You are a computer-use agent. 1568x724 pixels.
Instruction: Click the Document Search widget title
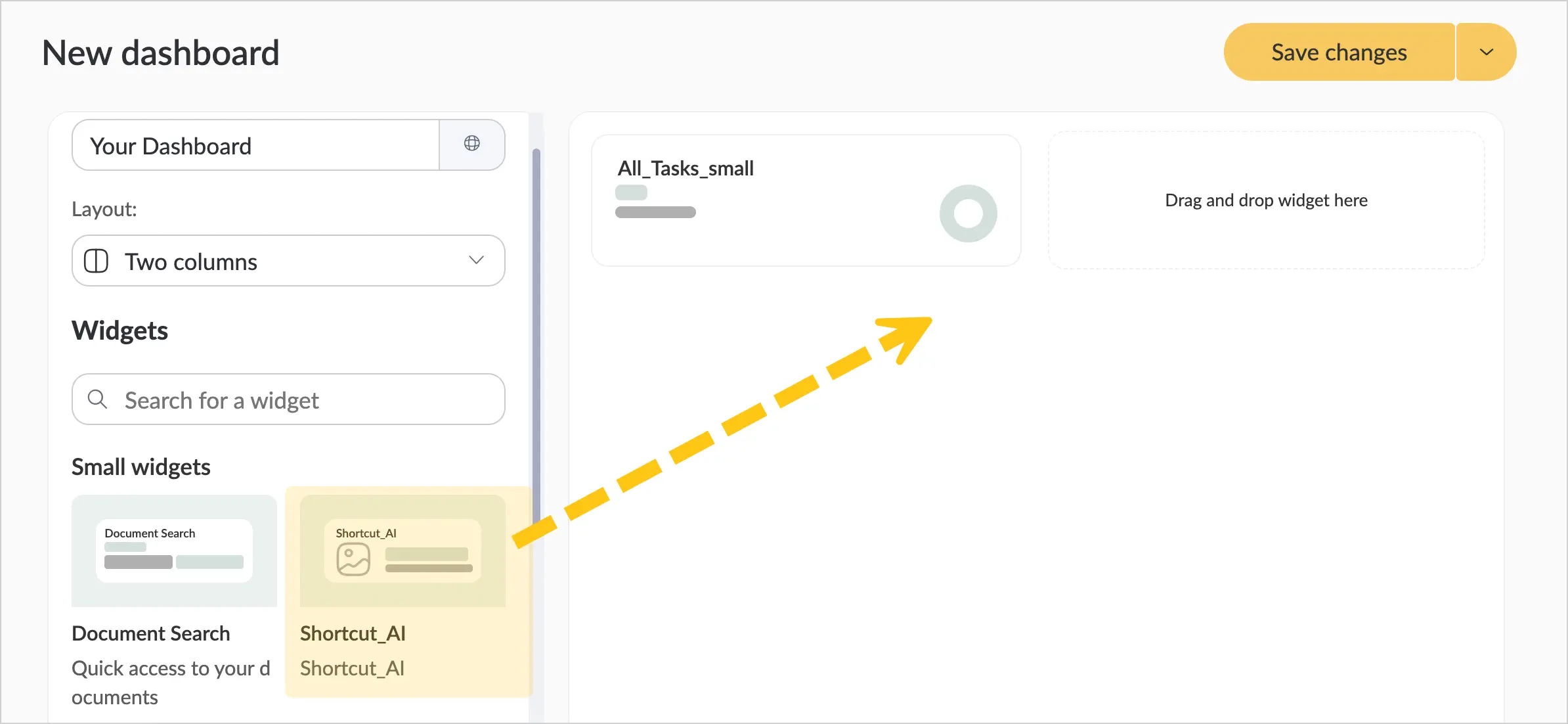(151, 633)
